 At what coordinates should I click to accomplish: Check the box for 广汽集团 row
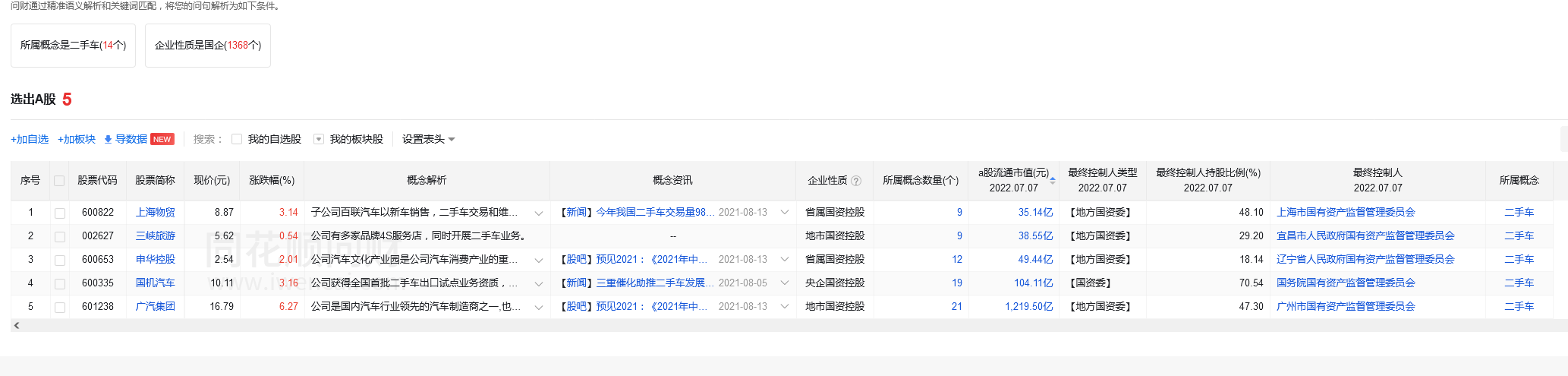click(x=60, y=308)
